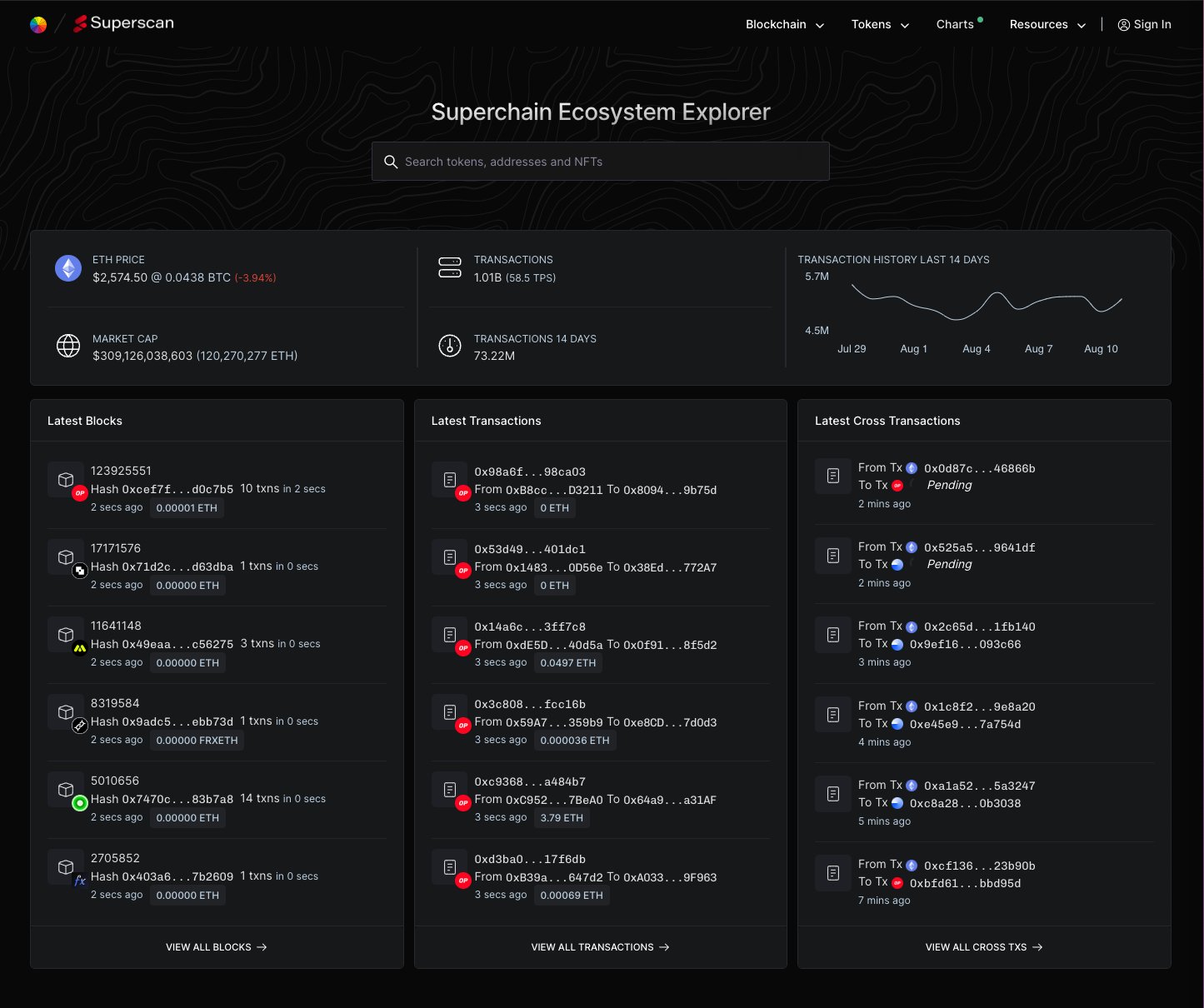Screen dimensions: 1204x1008
Task: Click the Mode chain icon on block 11641148
Action: tap(79, 648)
